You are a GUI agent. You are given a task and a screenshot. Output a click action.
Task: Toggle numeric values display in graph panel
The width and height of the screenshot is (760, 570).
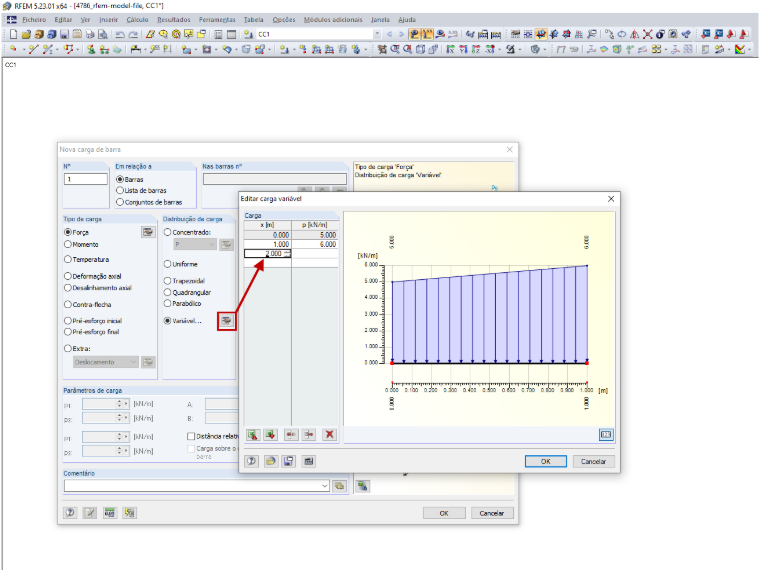point(606,434)
